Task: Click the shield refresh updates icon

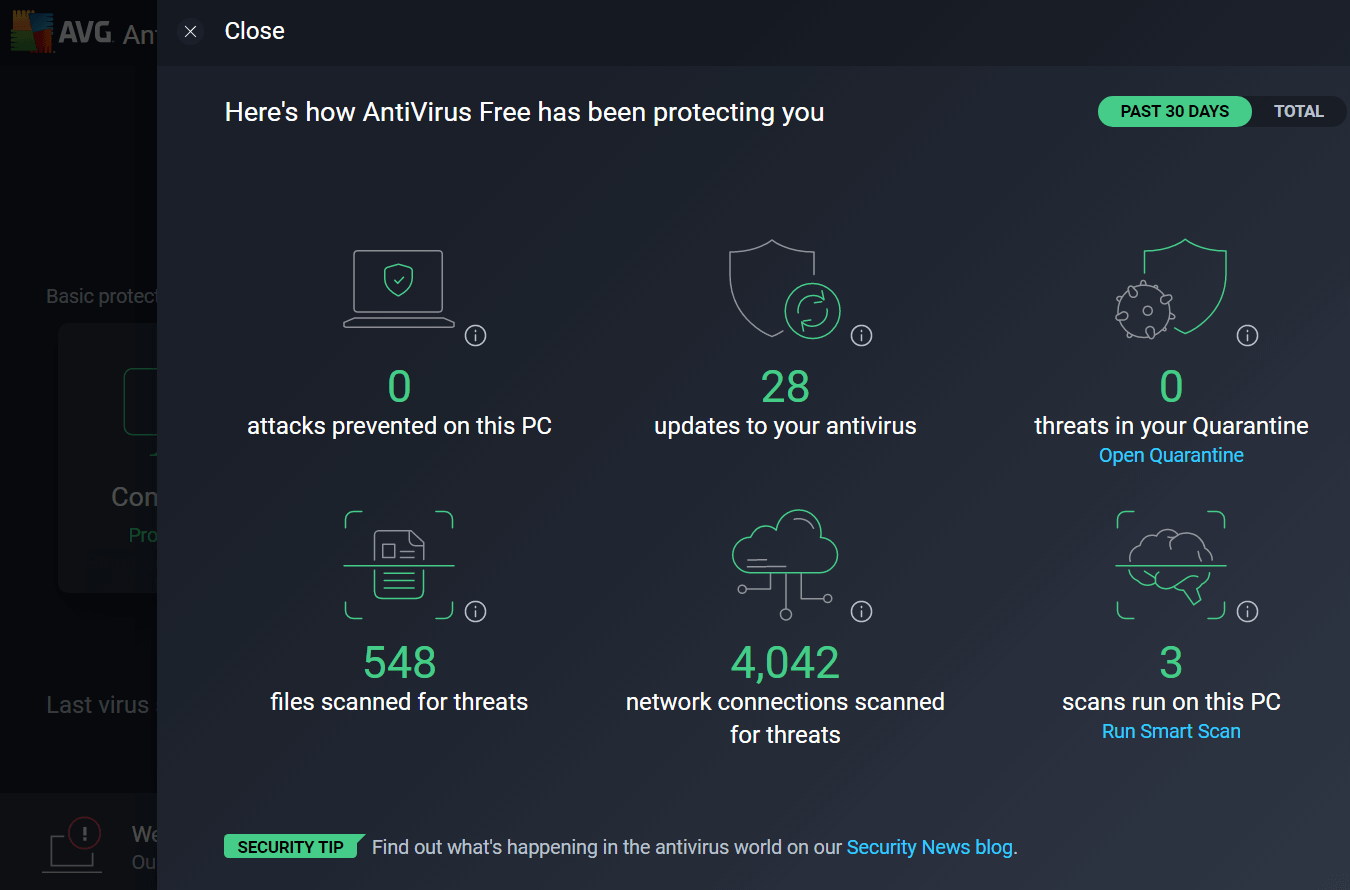Action: 785,289
